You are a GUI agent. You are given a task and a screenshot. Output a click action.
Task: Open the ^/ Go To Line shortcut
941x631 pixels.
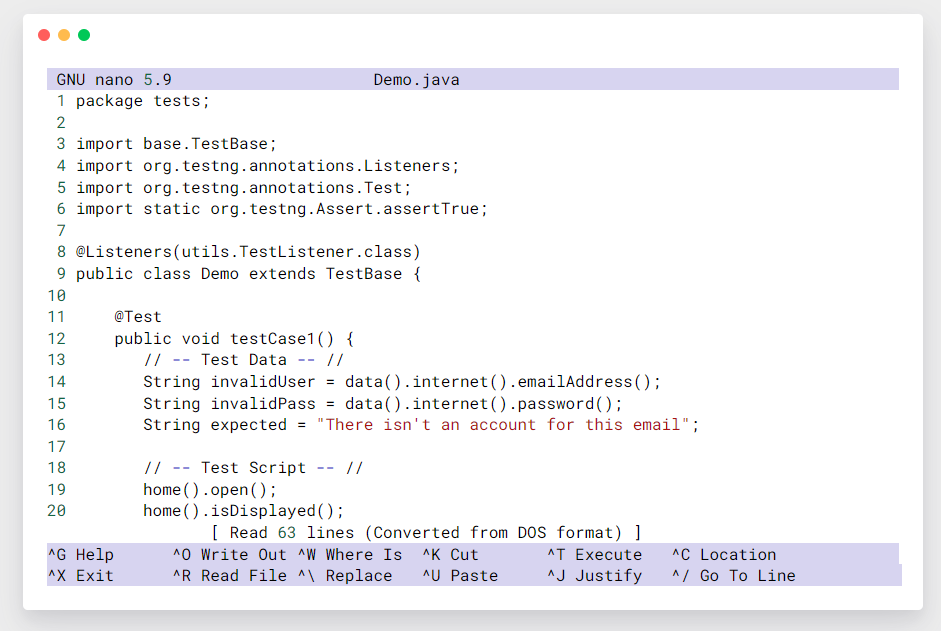pyautogui.click(x=733, y=575)
